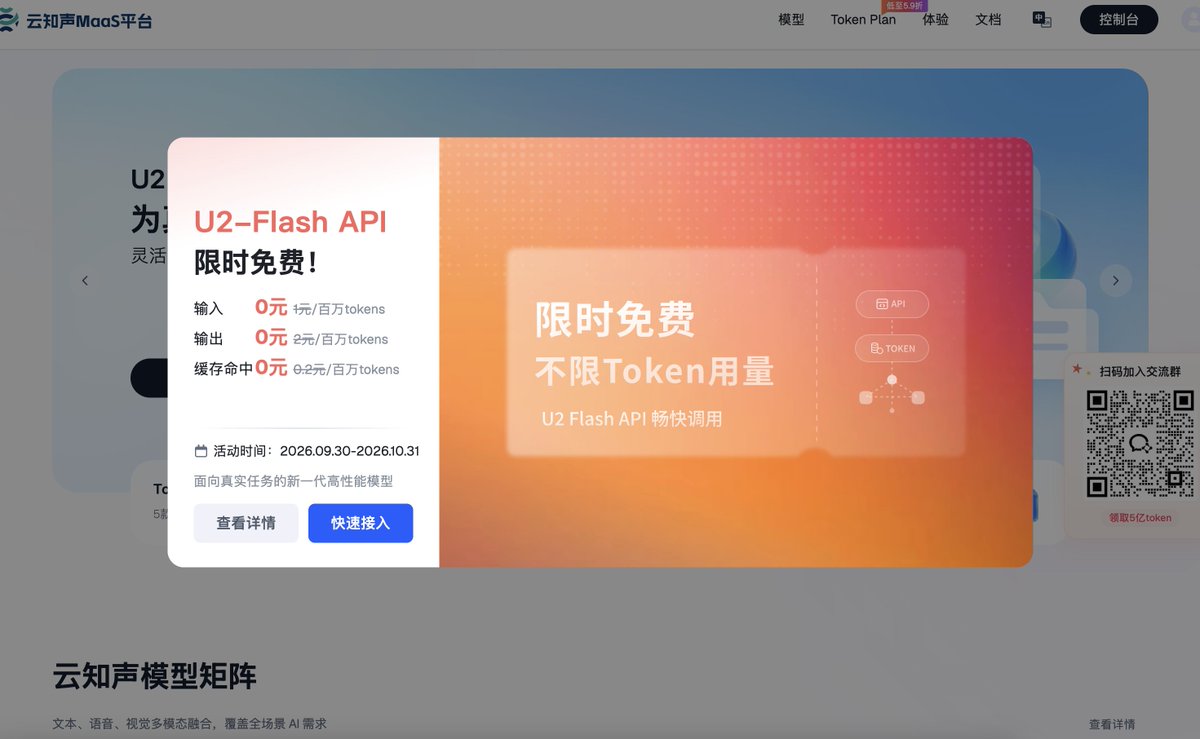Screen dimensions: 1200x739
Task: Click the U2 Flash API 畅快调用 text
Action: (x=631, y=419)
